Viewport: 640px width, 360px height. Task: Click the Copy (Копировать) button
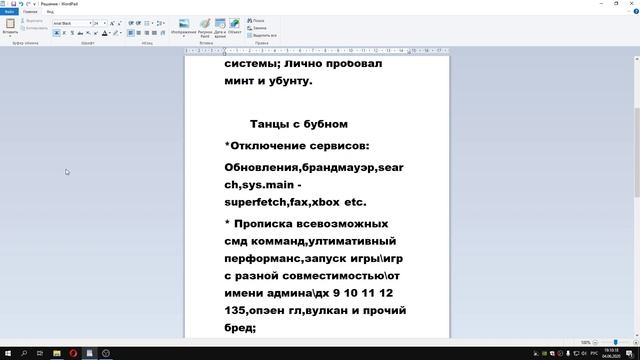pos(34,28)
